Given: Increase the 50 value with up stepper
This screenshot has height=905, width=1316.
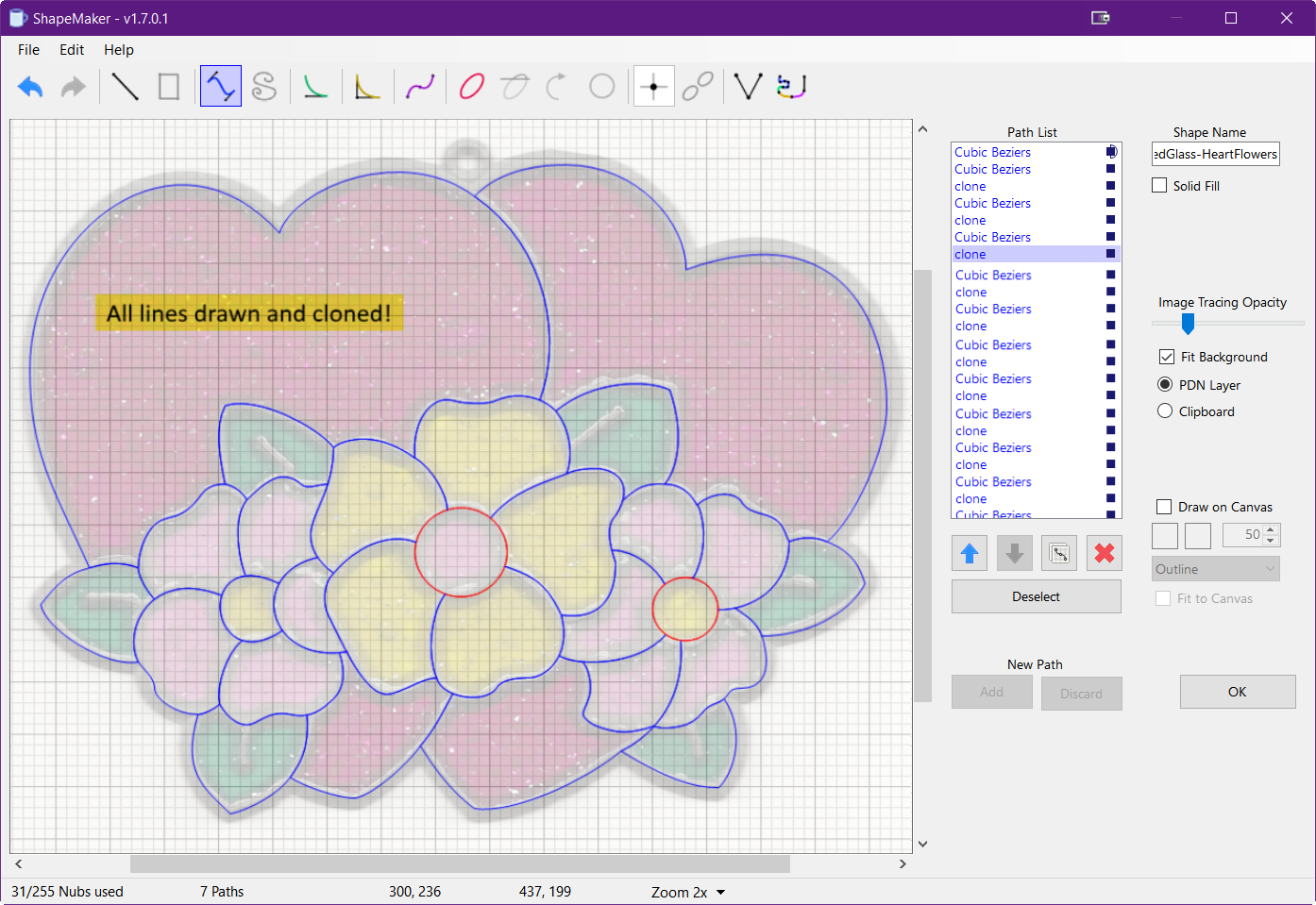Looking at the screenshot, I should [x=1272, y=529].
